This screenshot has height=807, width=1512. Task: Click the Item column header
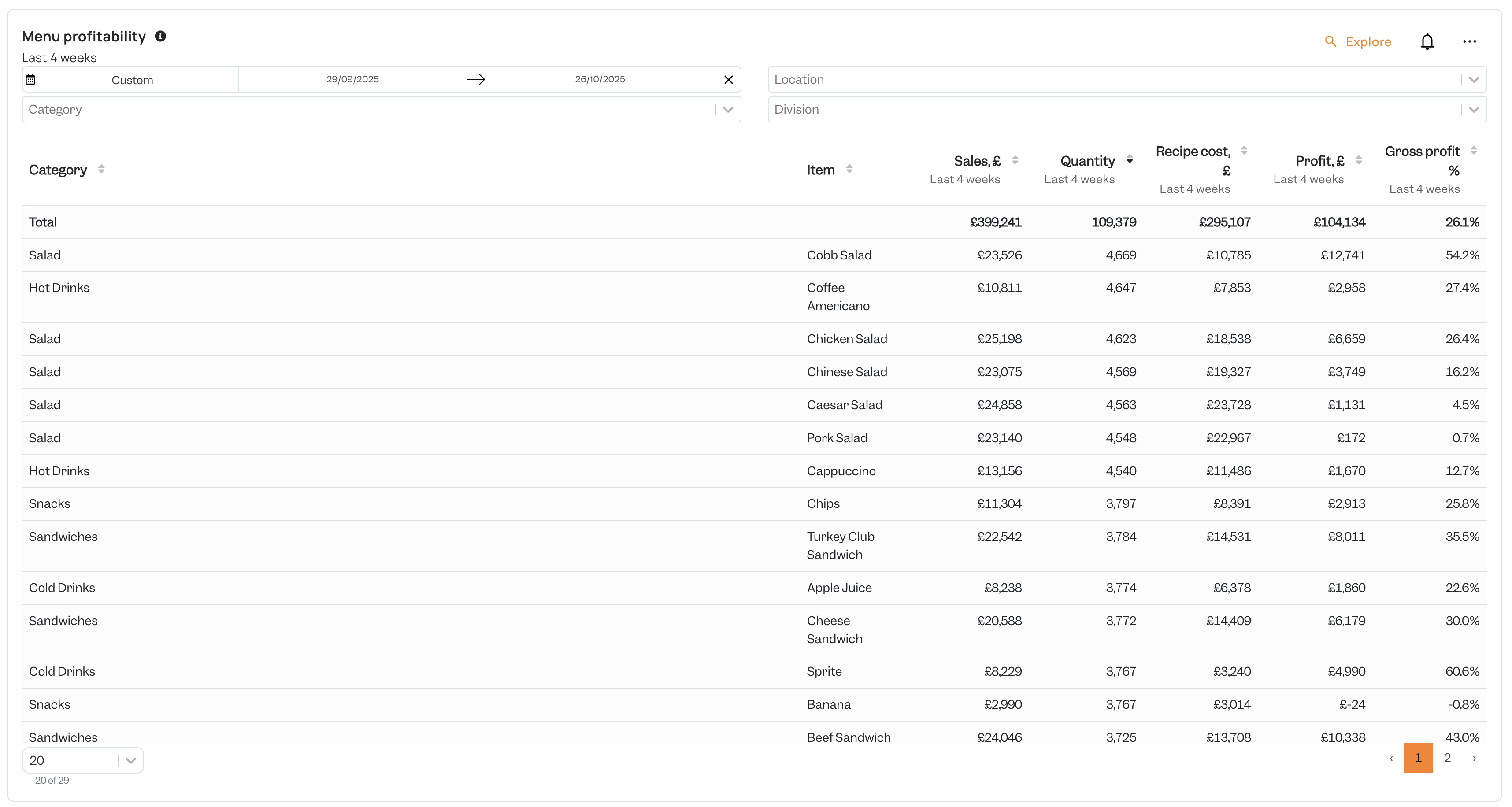(x=821, y=170)
